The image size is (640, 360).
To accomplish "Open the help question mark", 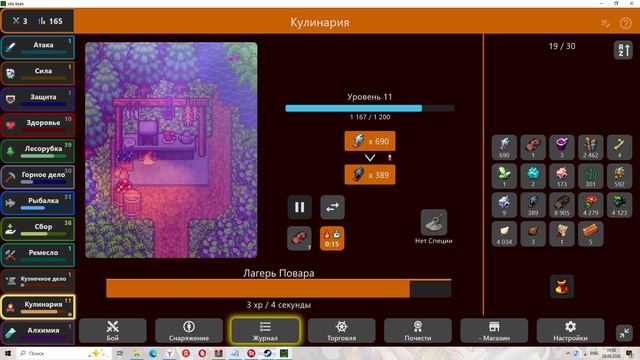I will 625,23.
